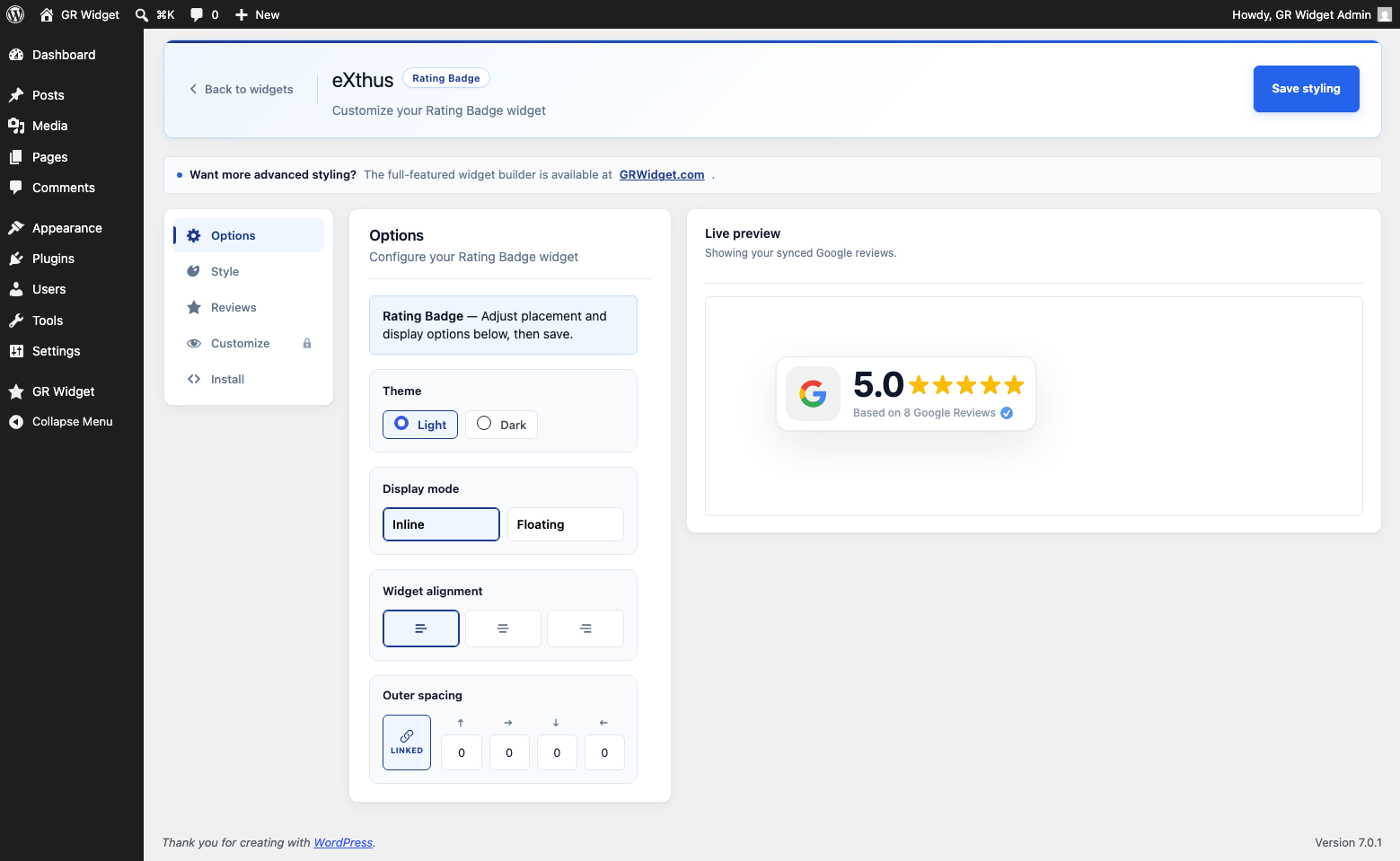1400x861 pixels.
Task: Go Back to widgets
Action: pyautogui.click(x=241, y=89)
